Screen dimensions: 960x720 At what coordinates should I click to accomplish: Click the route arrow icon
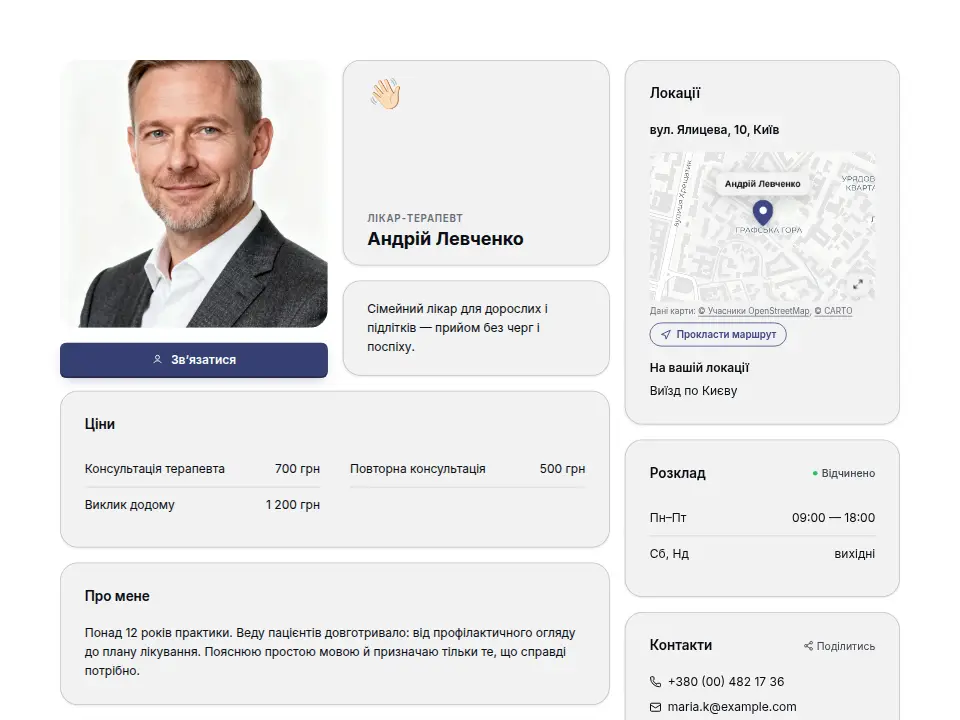pyautogui.click(x=666, y=334)
